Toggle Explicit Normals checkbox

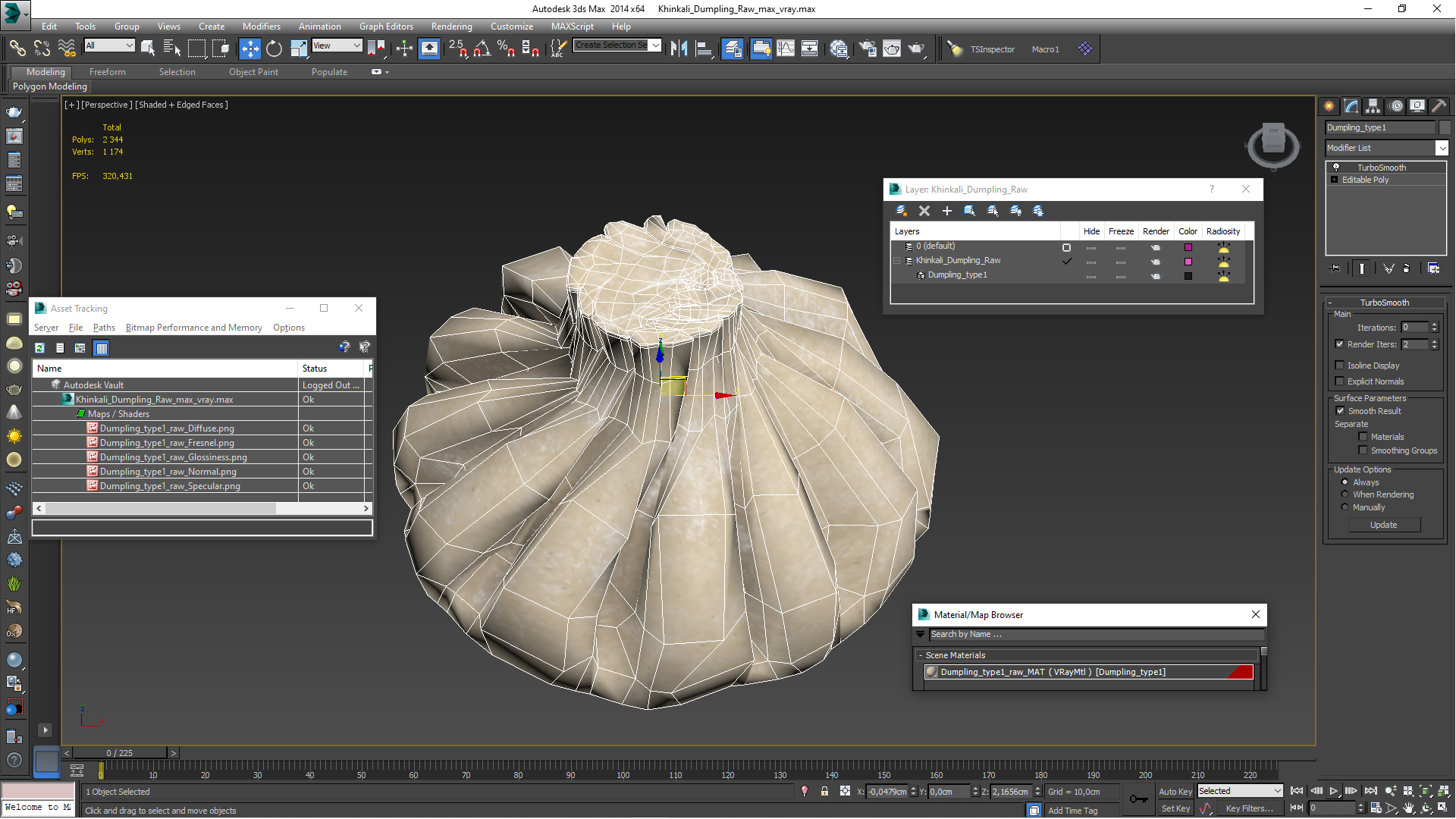1339,381
